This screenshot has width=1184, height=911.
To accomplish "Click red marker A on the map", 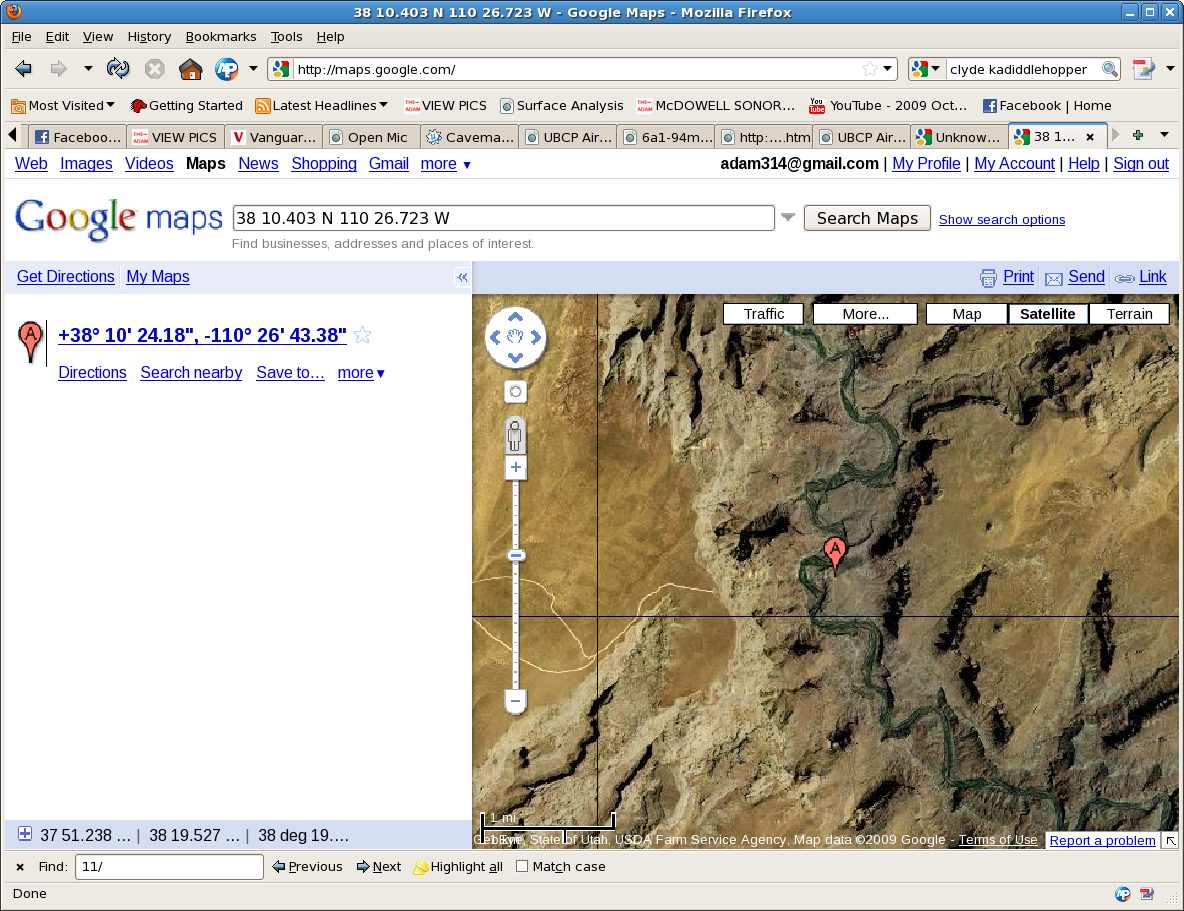I will pyautogui.click(x=834, y=552).
